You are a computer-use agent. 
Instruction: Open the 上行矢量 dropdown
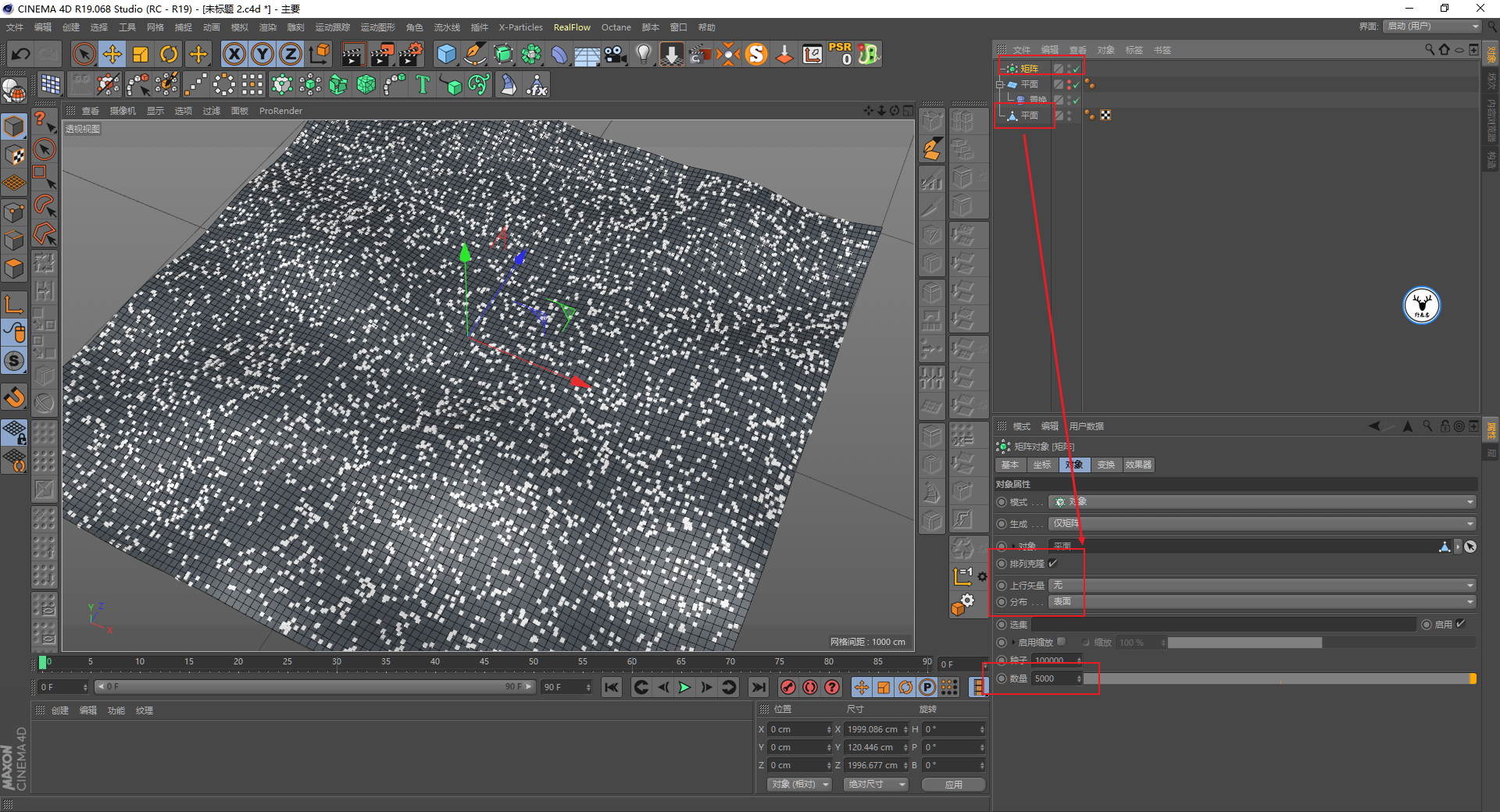(1262, 585)
